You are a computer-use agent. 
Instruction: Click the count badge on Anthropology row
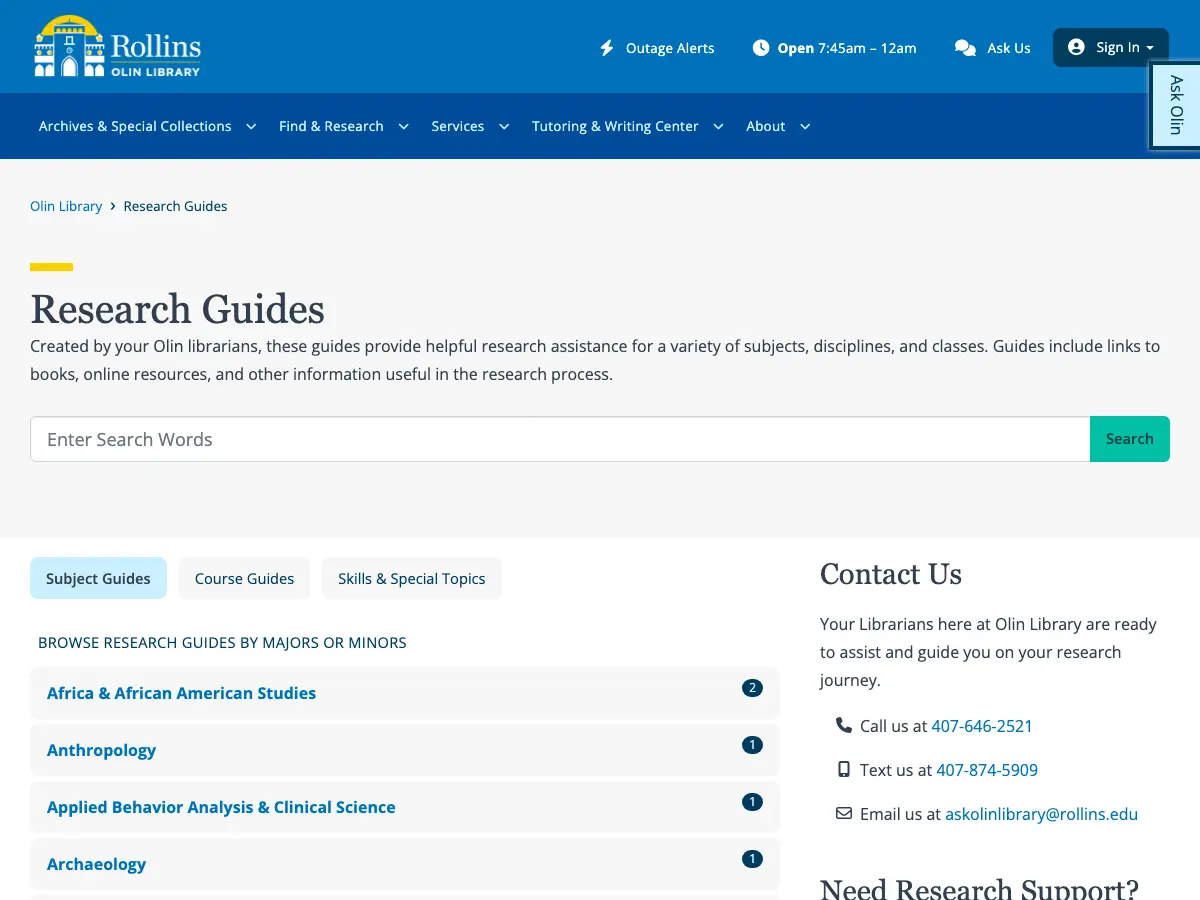[x=752, y=745]
